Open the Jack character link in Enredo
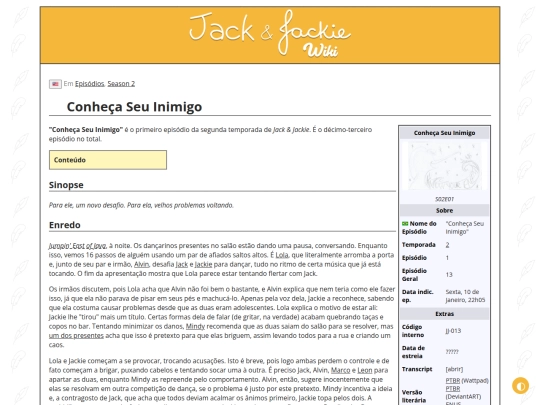 pyautogui.click(x=181, y=264)
